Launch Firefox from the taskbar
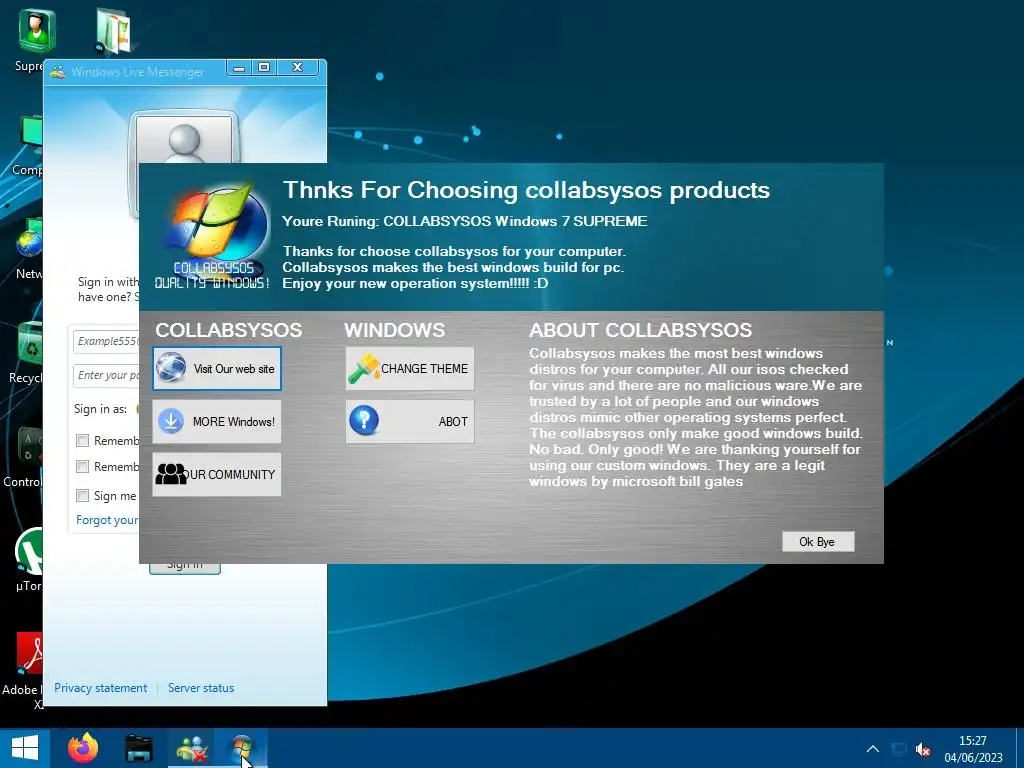Screen dimensions: 1024x768 pos(83,748)
